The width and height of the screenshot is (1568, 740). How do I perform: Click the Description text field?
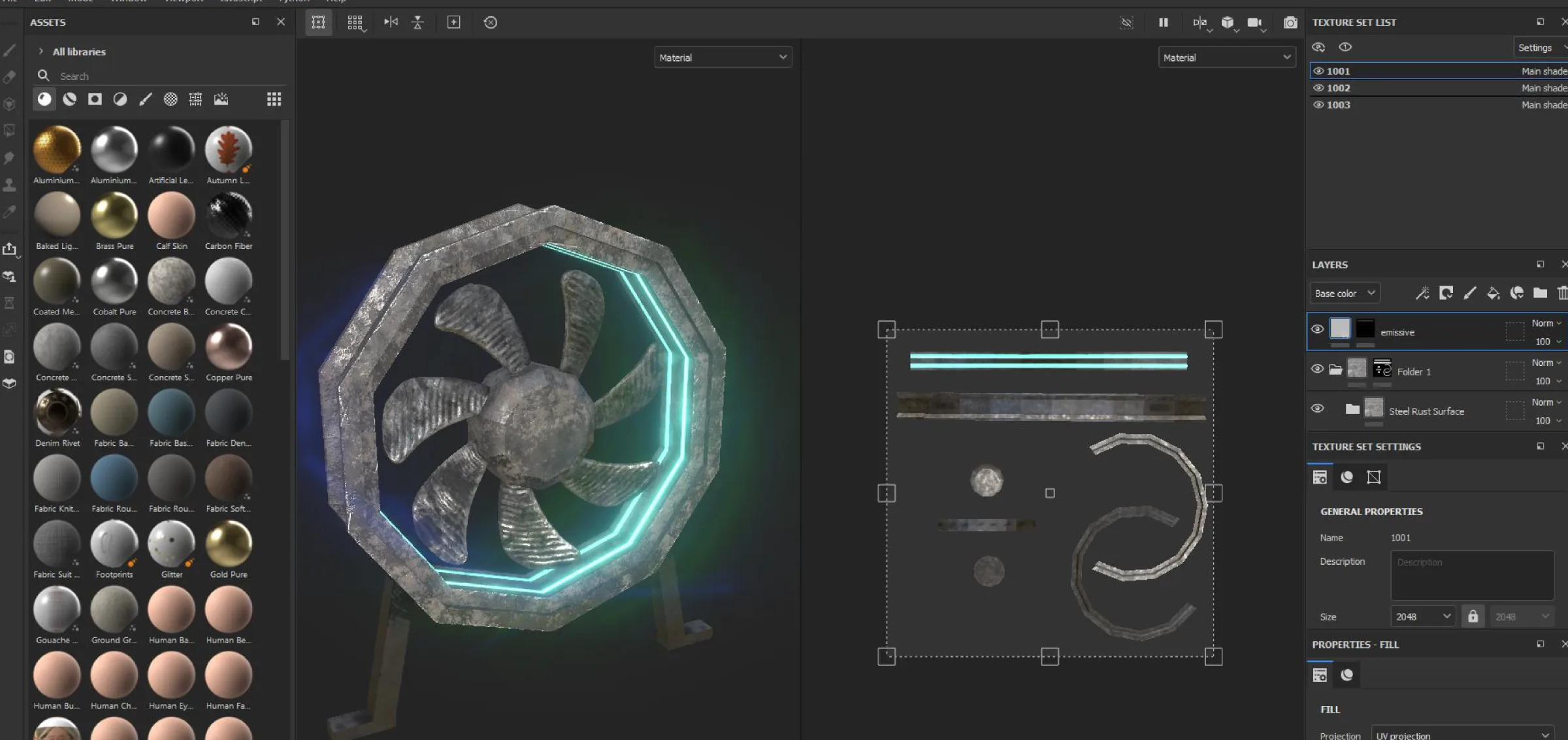[x=1472, y=575]
